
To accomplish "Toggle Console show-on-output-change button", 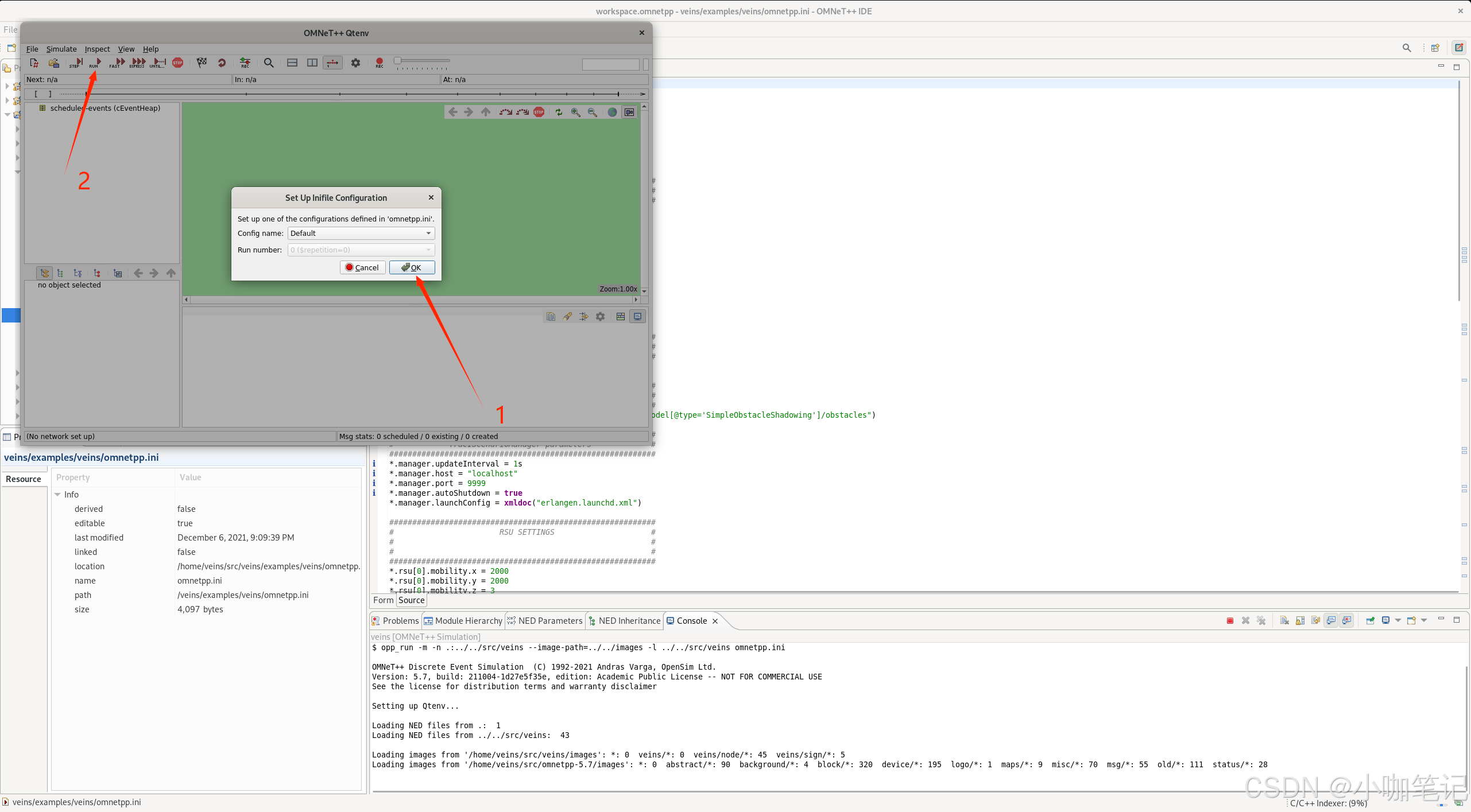I will (1331, 620).
